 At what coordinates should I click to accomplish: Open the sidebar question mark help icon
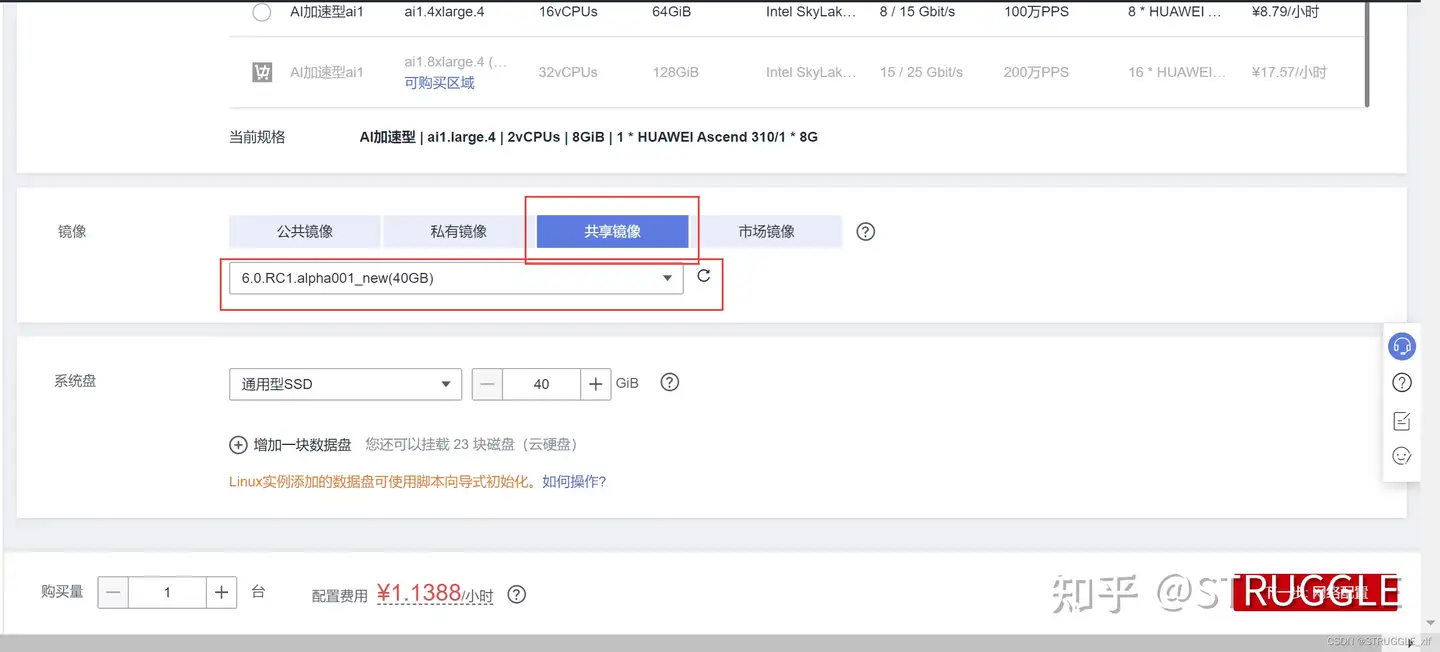[x=1402, y=383]
